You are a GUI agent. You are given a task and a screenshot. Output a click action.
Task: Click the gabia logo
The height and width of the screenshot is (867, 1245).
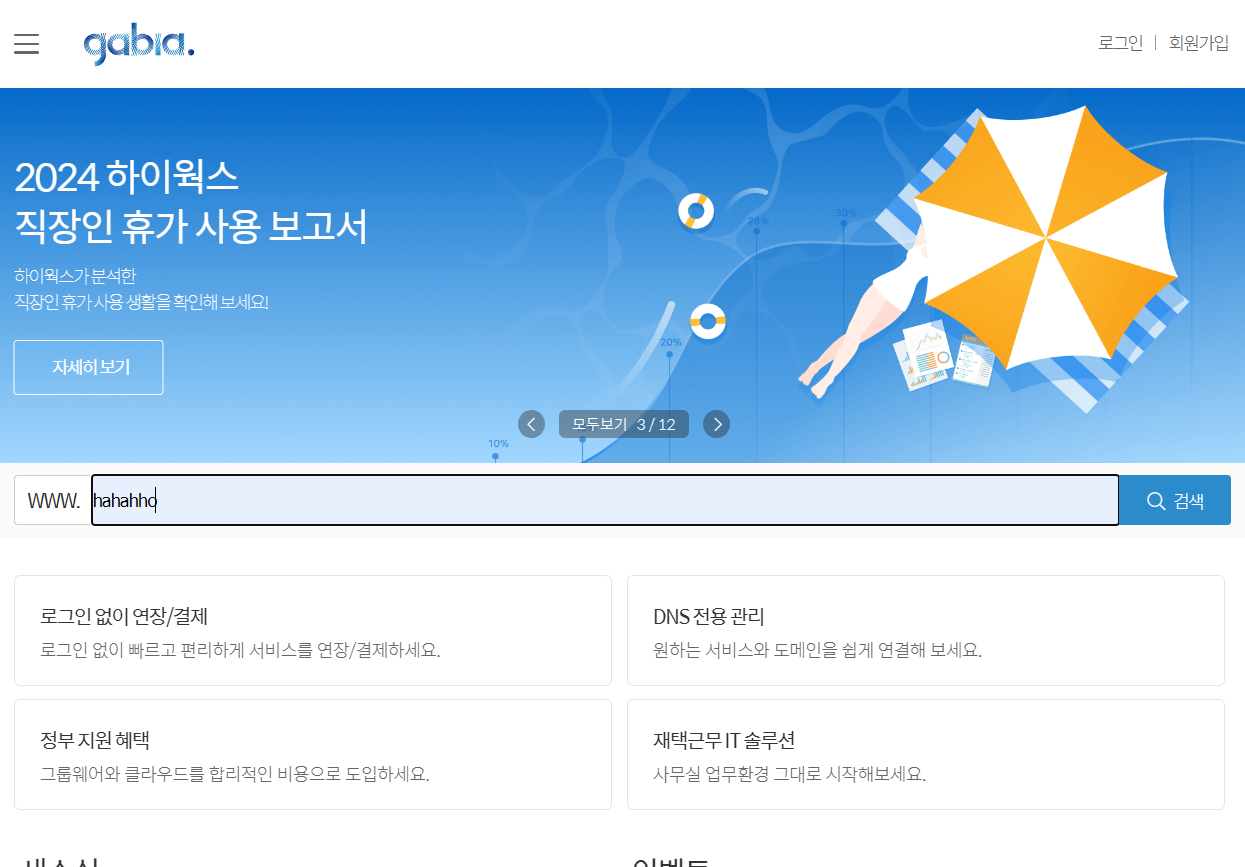click(139, 45)
